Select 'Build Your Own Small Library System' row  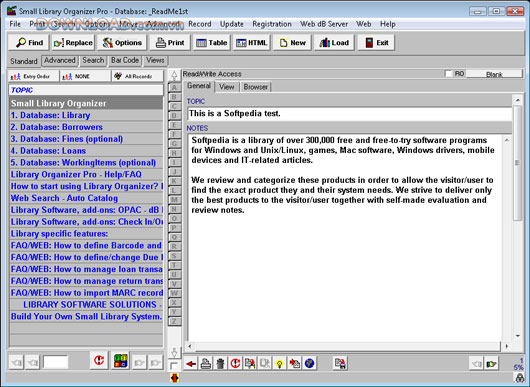[86, 316]
